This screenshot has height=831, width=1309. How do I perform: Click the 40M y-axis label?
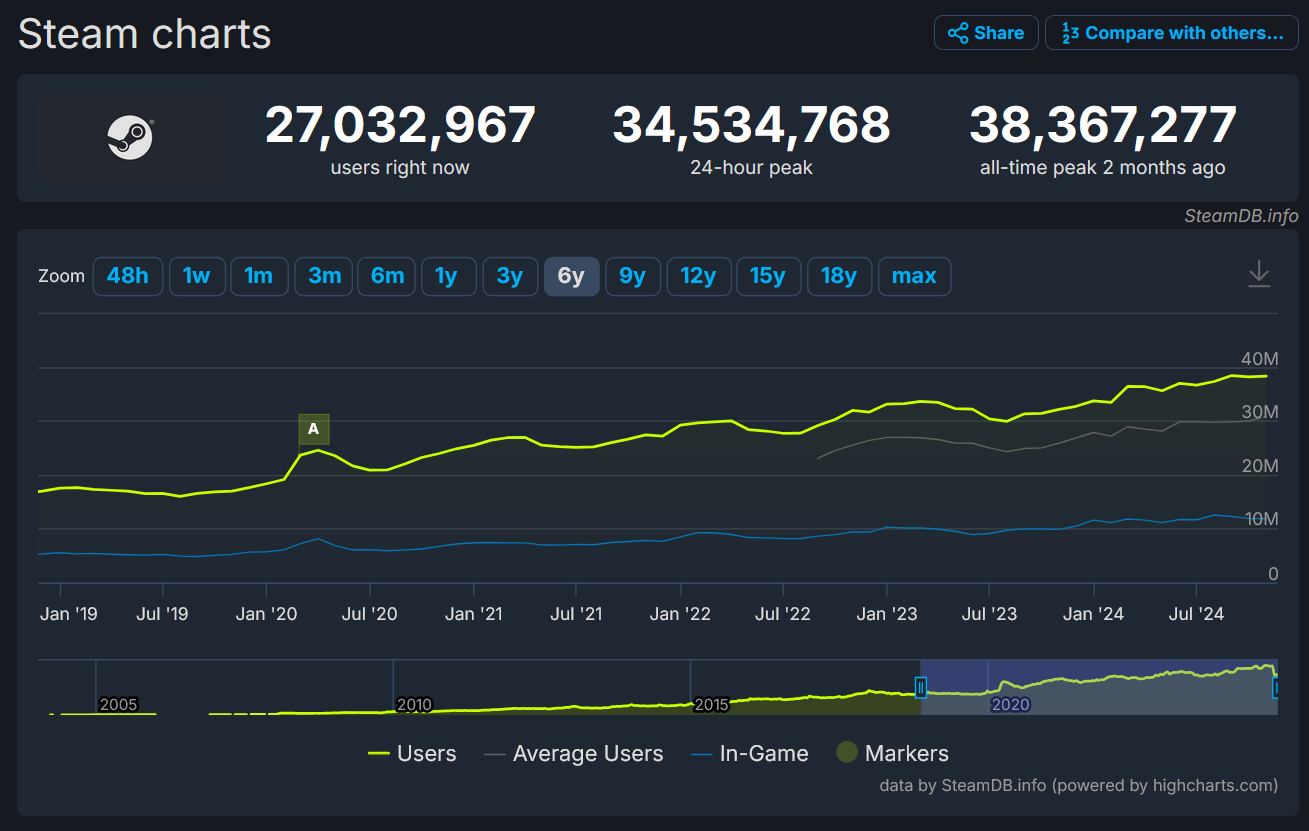click(1258, 359)
